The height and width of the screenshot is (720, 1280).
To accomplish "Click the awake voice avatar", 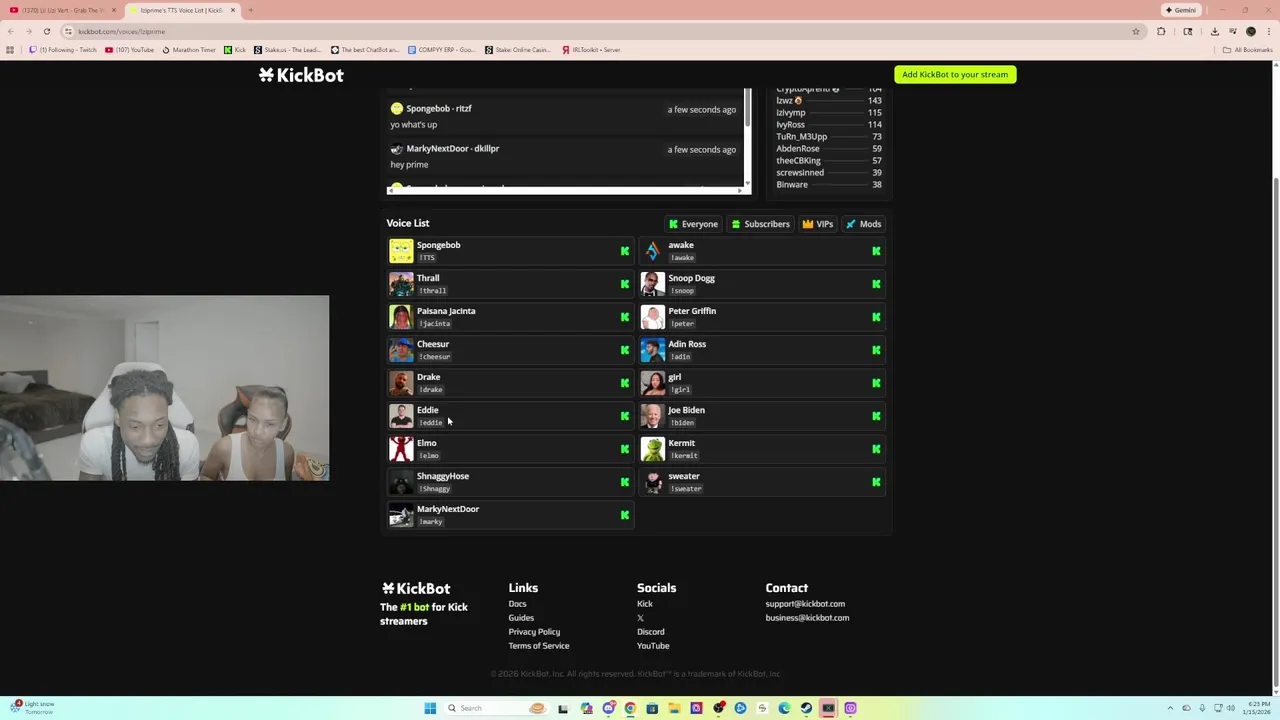I will [x=653, y=251].
